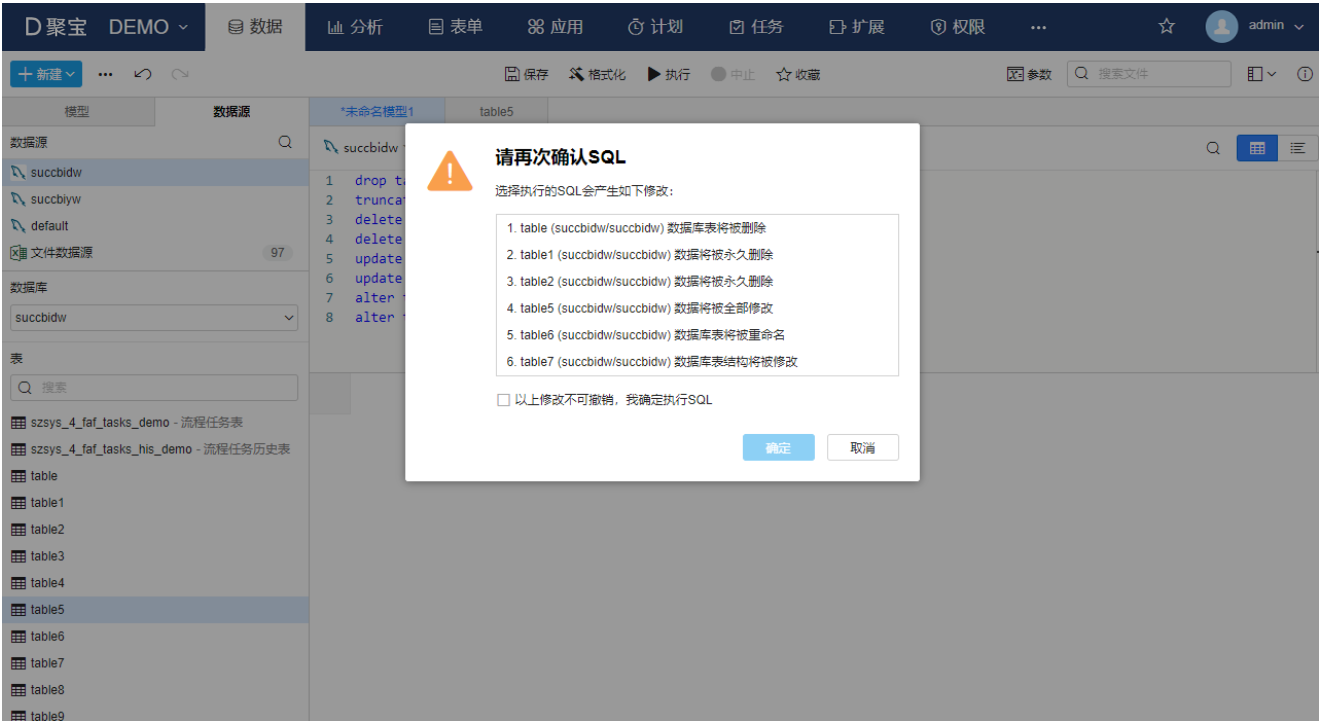This screenshot has width=1319, height=721.
Task: Click the 确定 button in dialog
Action: (x=778, y=448)
